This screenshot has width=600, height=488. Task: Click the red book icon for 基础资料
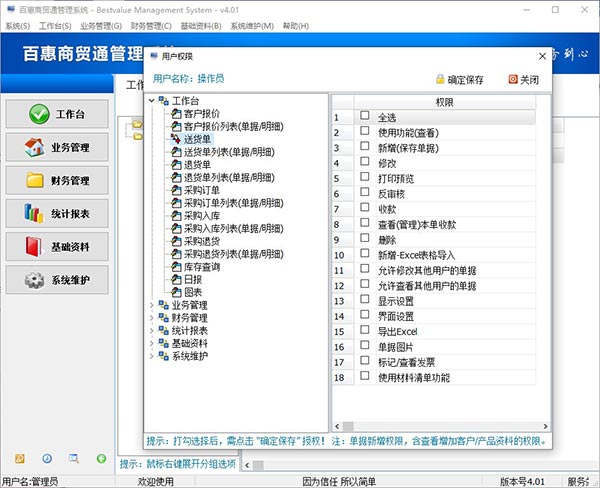coord(34,247)
